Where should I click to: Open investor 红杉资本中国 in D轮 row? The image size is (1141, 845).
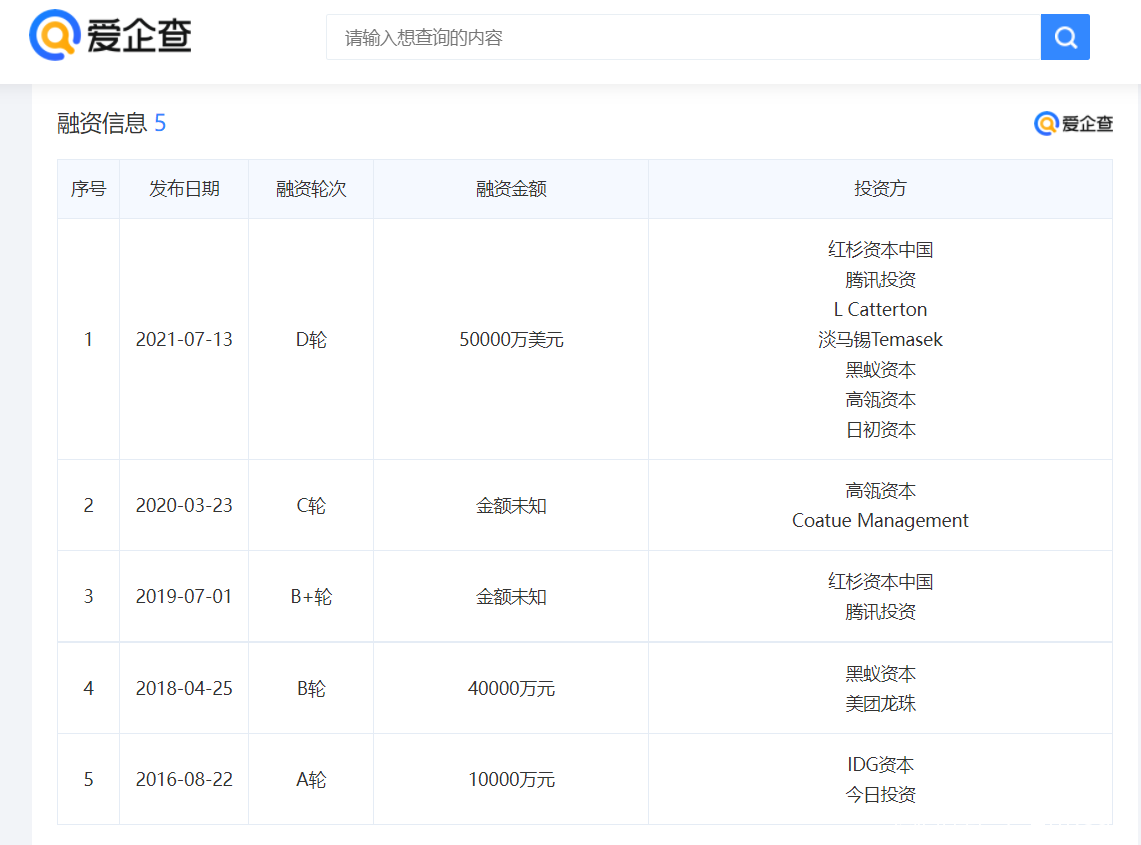(x=880, y=250)
